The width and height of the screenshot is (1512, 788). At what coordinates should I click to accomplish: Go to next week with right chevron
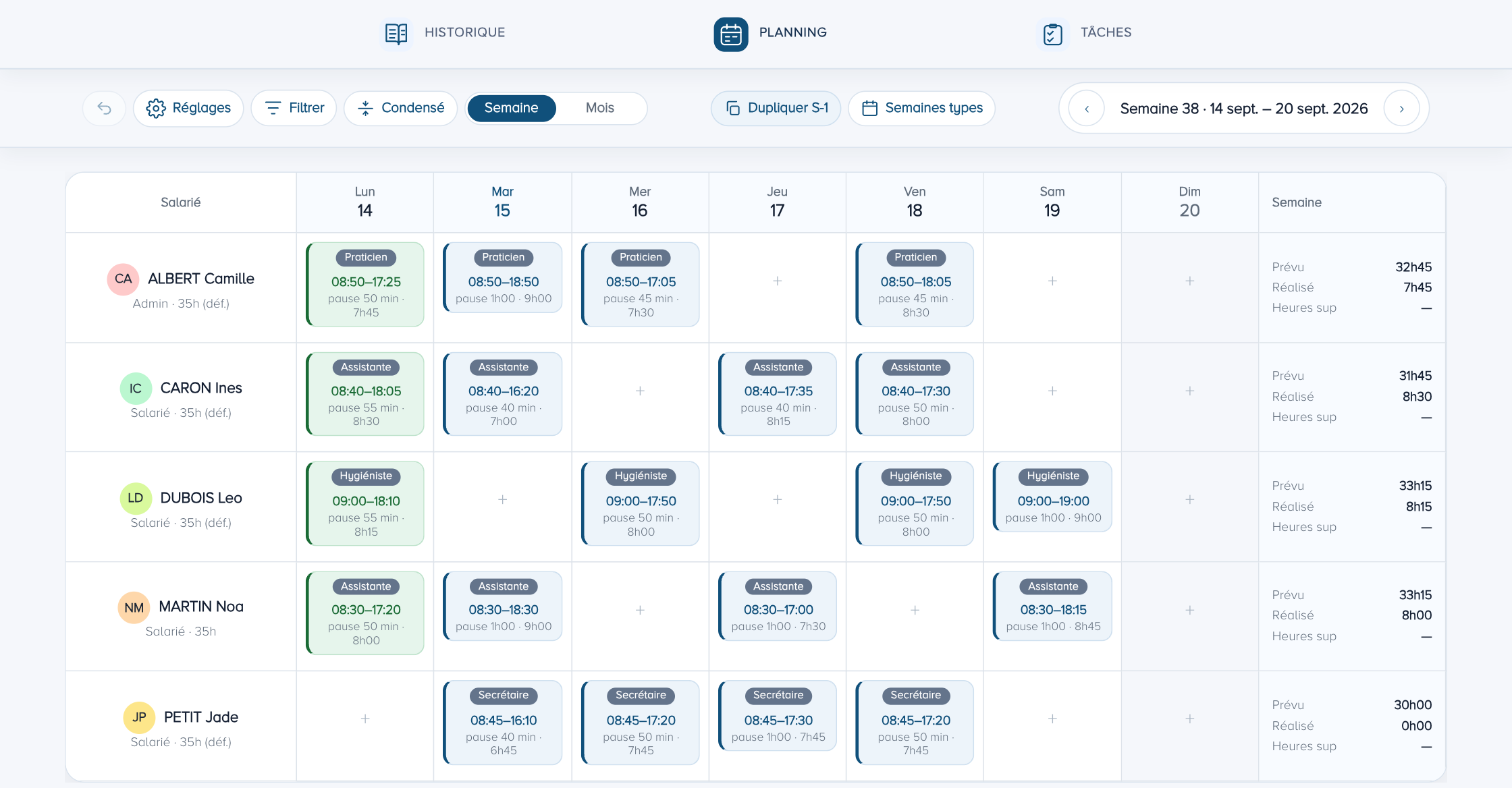coord(1401,109)
